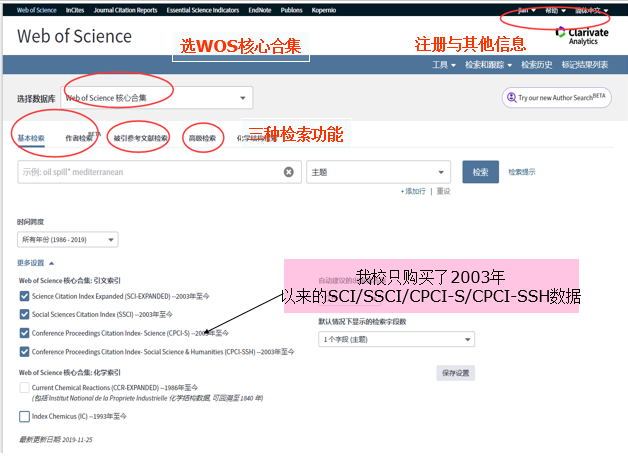Expand the 工具 menu
The image size is (628, 474).
(x=444, y=65)
